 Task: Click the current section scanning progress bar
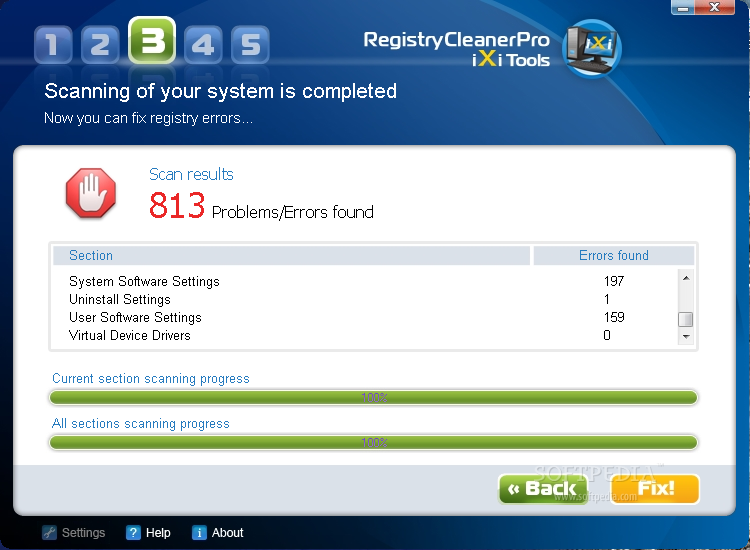(x=374, y=397)
